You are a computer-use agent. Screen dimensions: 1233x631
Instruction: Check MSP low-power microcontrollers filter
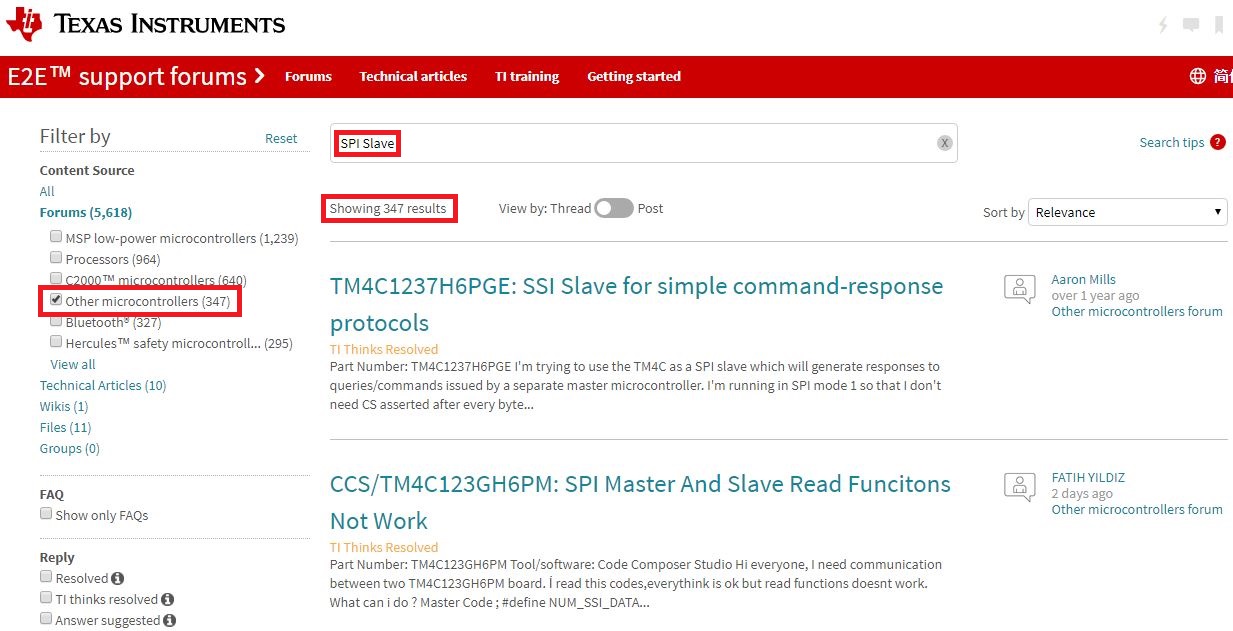tap(56, 237)
